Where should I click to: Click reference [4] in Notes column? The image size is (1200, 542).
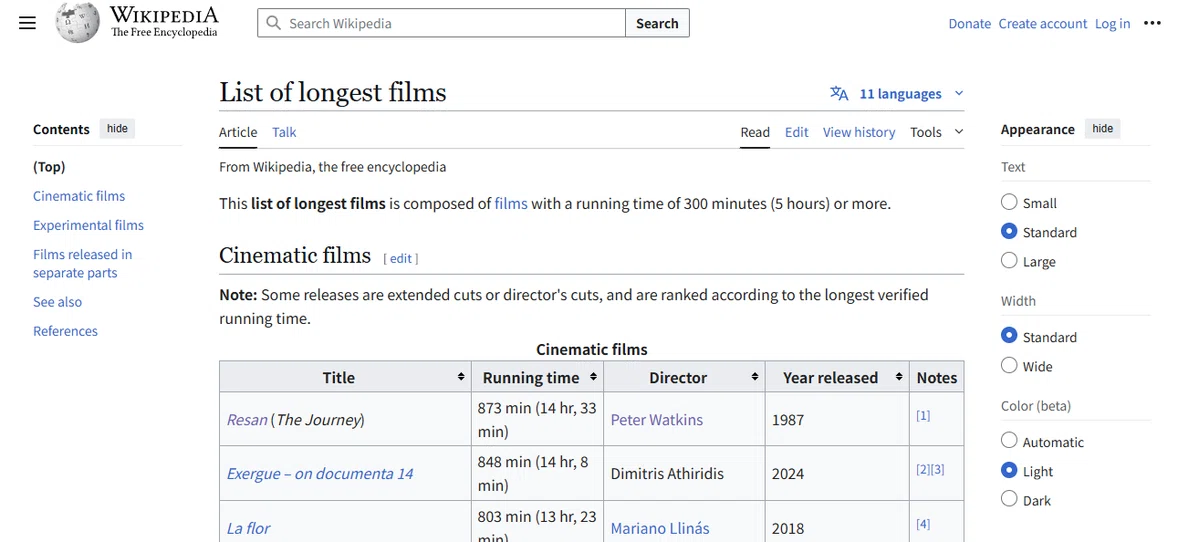click(923, 523)
